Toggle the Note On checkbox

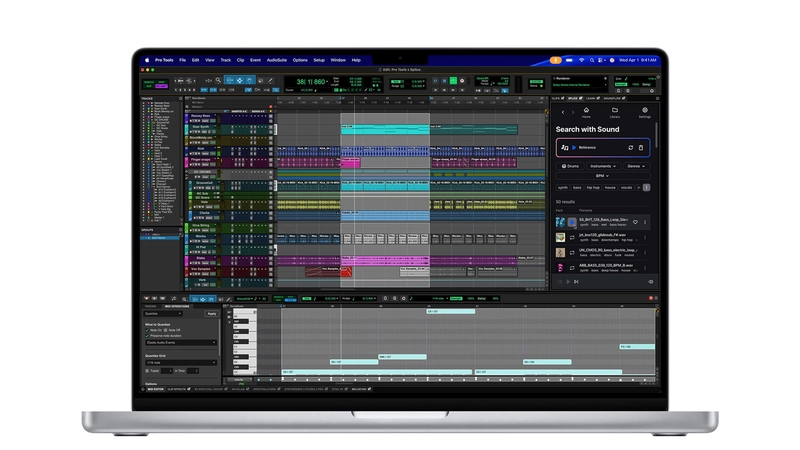pyautogui.click(x=147, y=330)
